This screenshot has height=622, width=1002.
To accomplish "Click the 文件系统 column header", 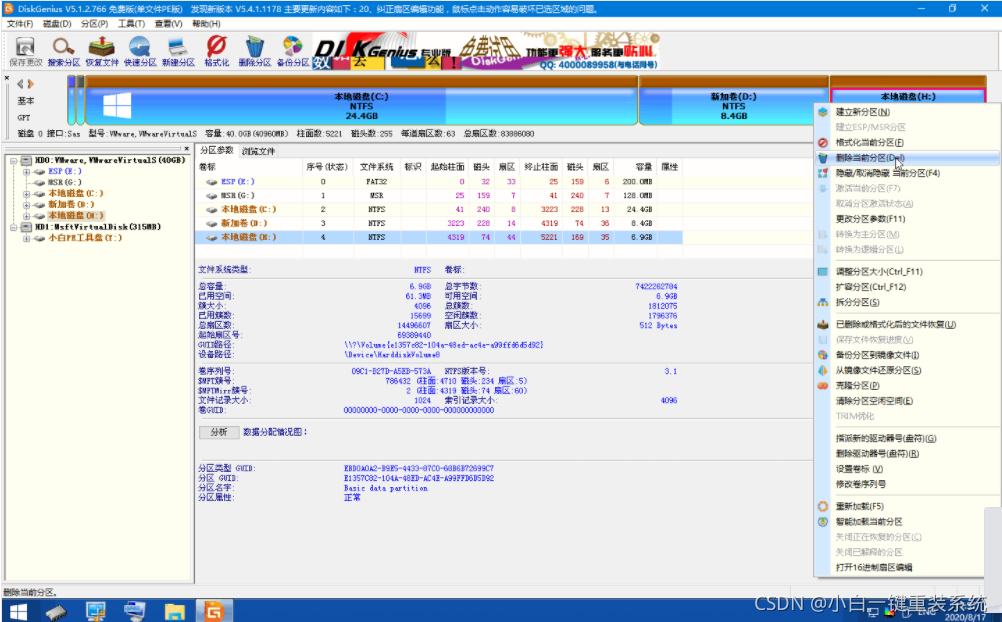I will coord(376,167).
